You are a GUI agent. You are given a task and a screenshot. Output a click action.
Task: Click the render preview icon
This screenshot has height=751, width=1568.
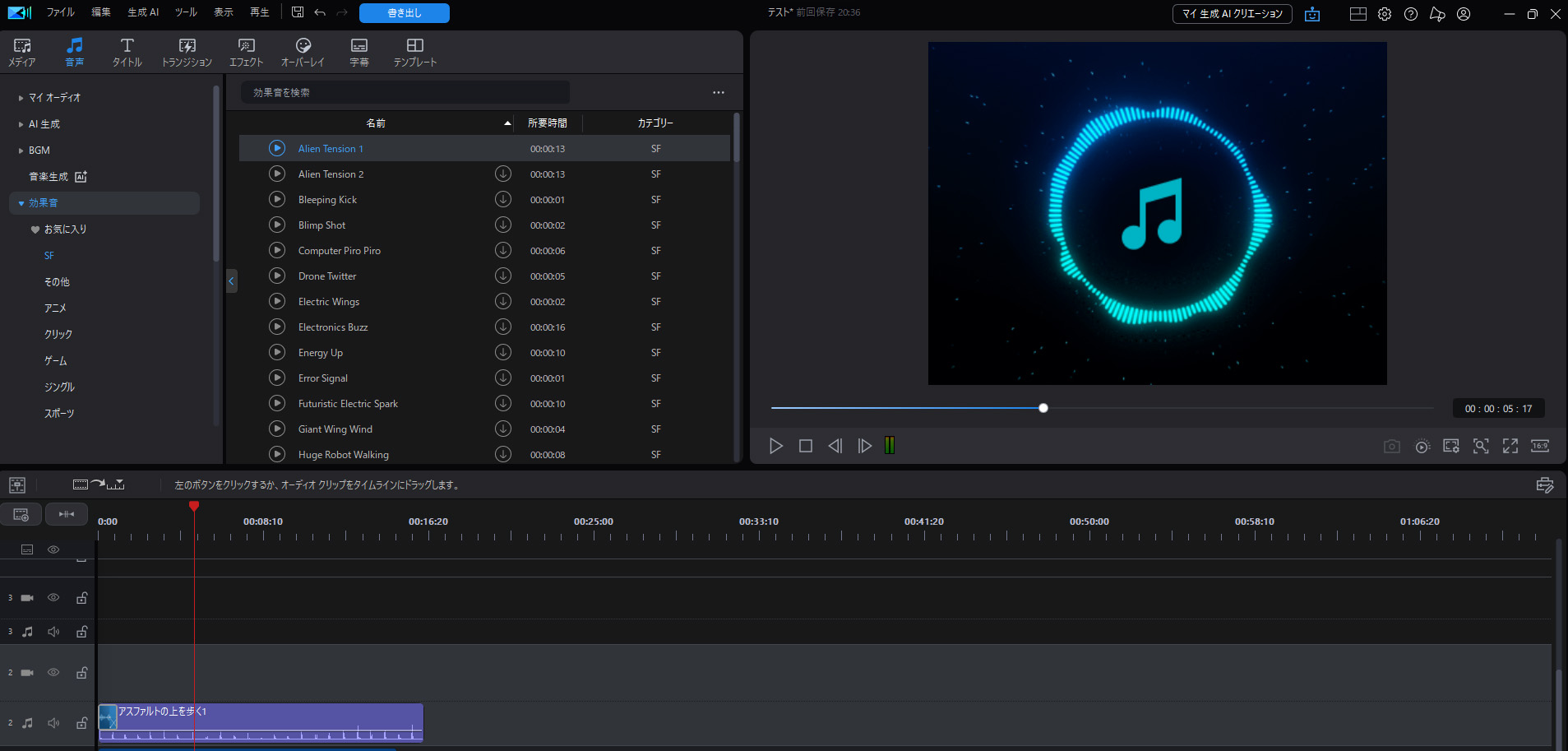click(x=1422, y=445)
